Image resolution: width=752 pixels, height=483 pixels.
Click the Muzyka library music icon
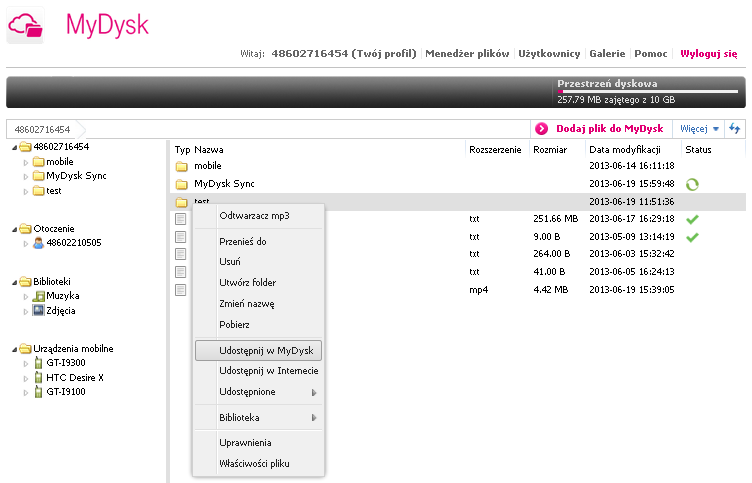[x=38, y=296]
